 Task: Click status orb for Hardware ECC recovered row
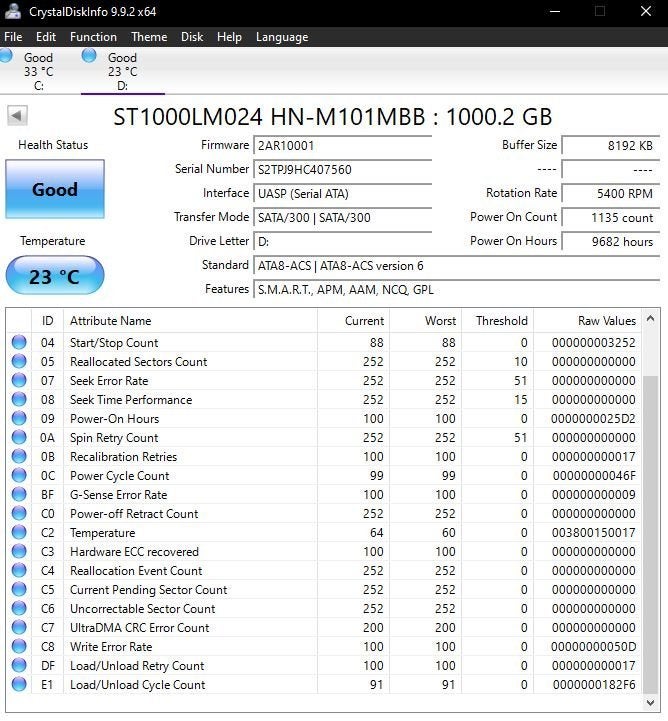[19, 551]
